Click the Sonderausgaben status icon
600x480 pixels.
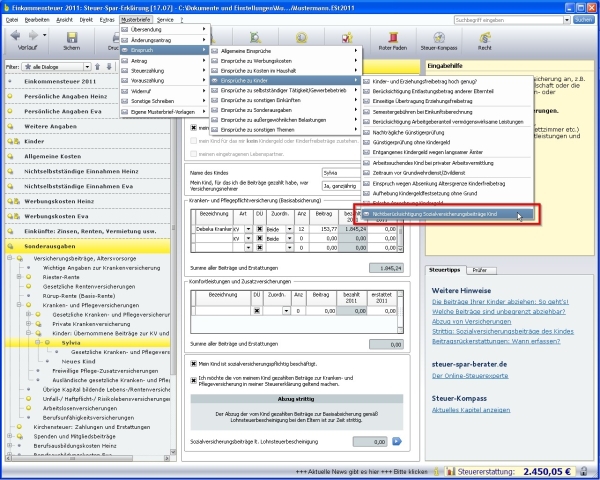(x=10, y=246)
